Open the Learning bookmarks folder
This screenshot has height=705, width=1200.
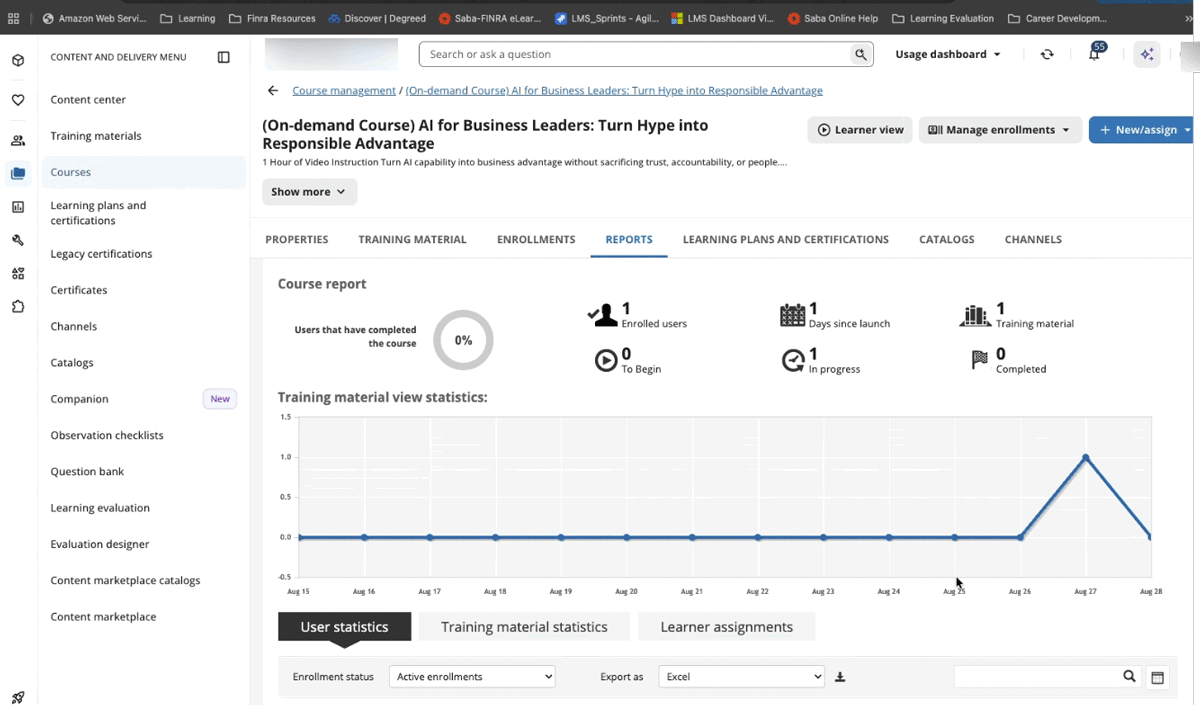coord(188,18)
